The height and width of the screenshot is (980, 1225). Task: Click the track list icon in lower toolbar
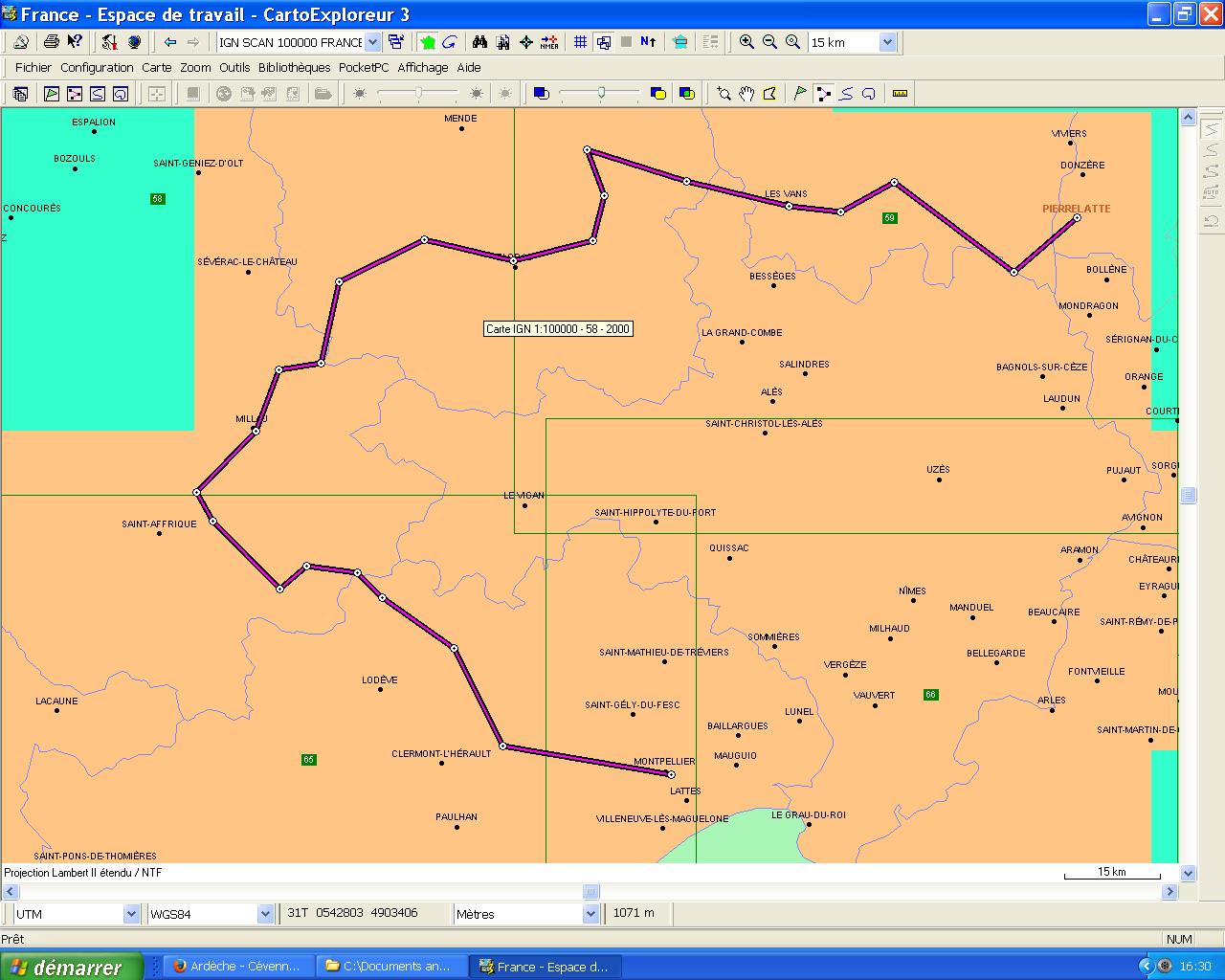98,94
